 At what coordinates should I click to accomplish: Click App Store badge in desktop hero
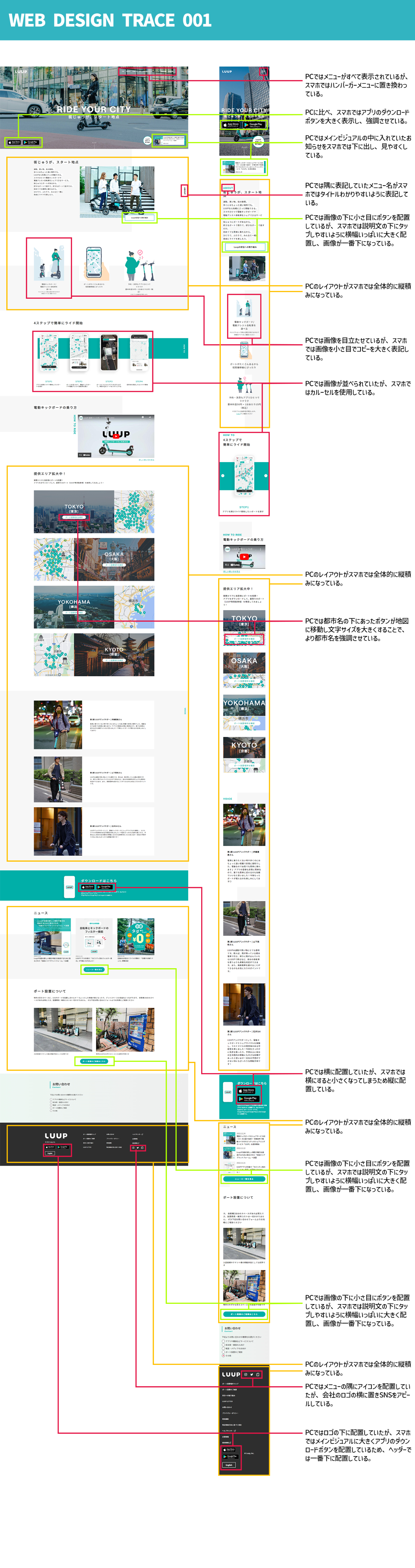pos(14,142)
